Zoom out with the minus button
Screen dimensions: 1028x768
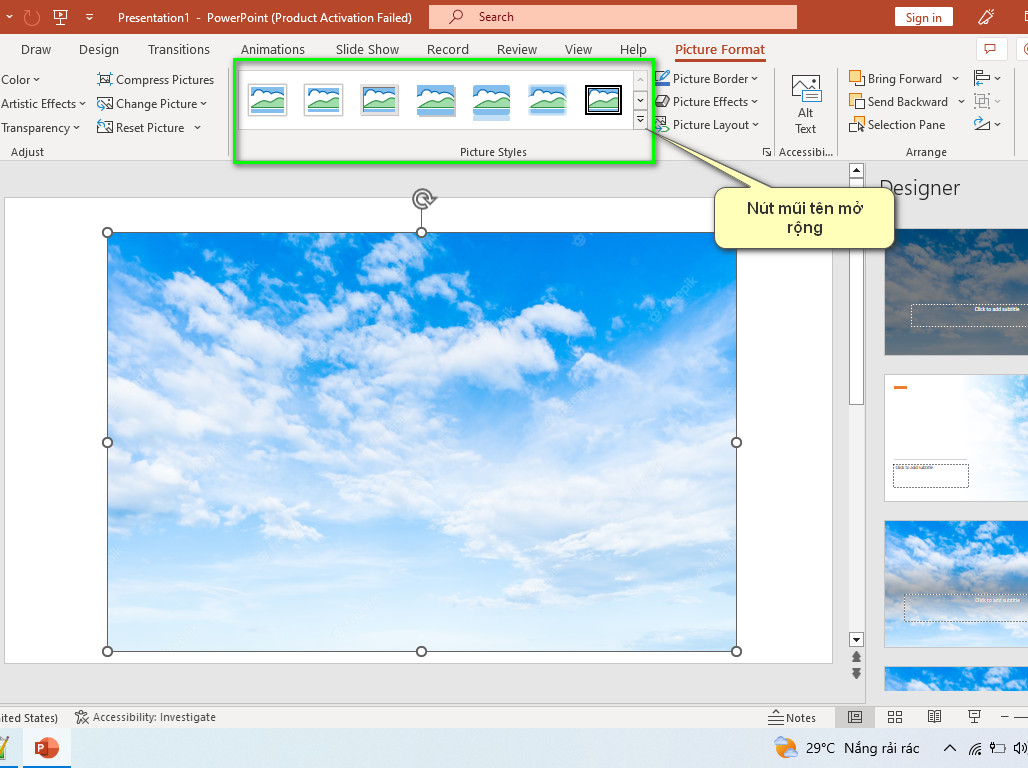point(1004,717)
